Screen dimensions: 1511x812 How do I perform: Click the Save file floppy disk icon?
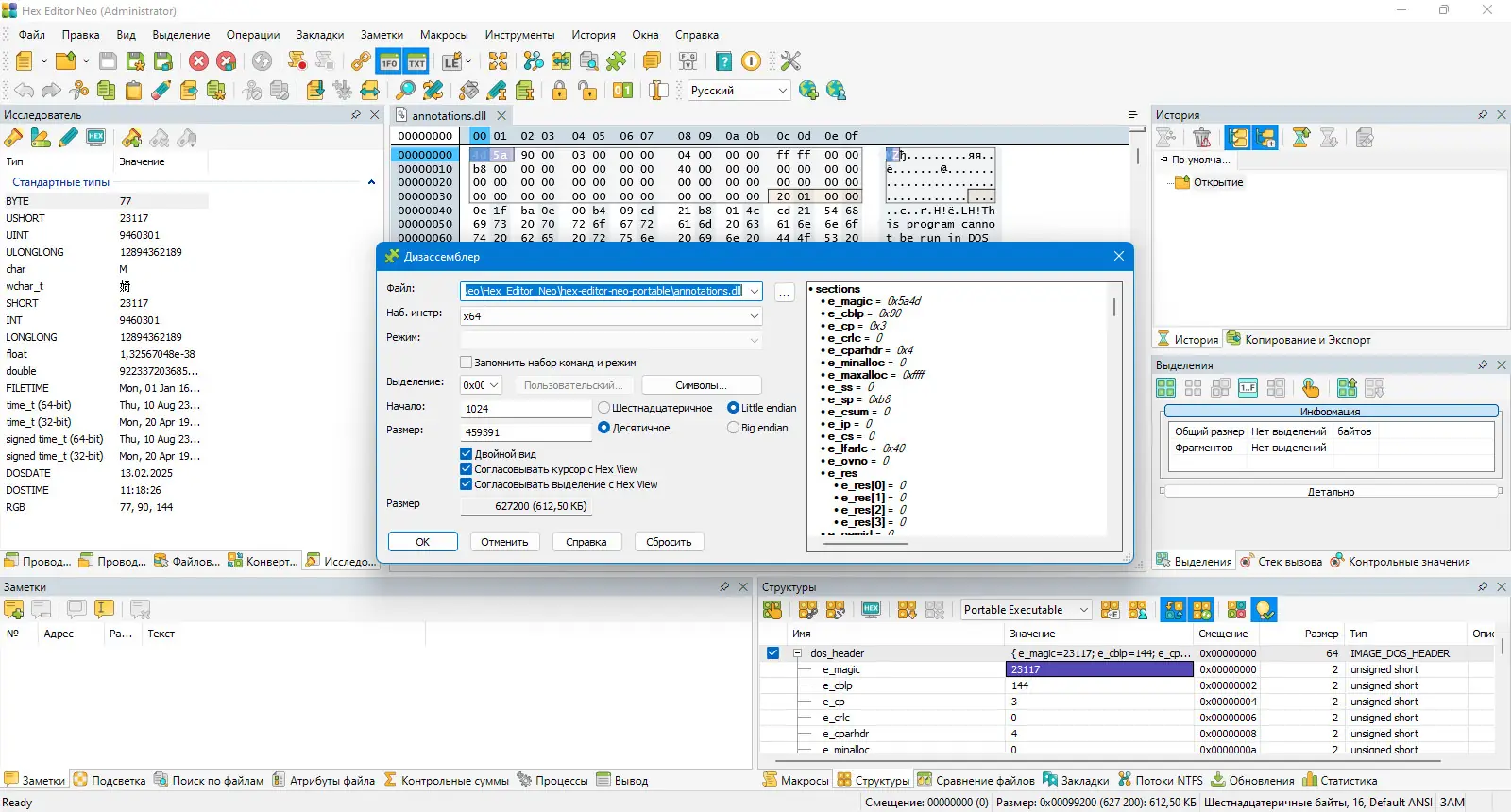[x=108, y=61]
